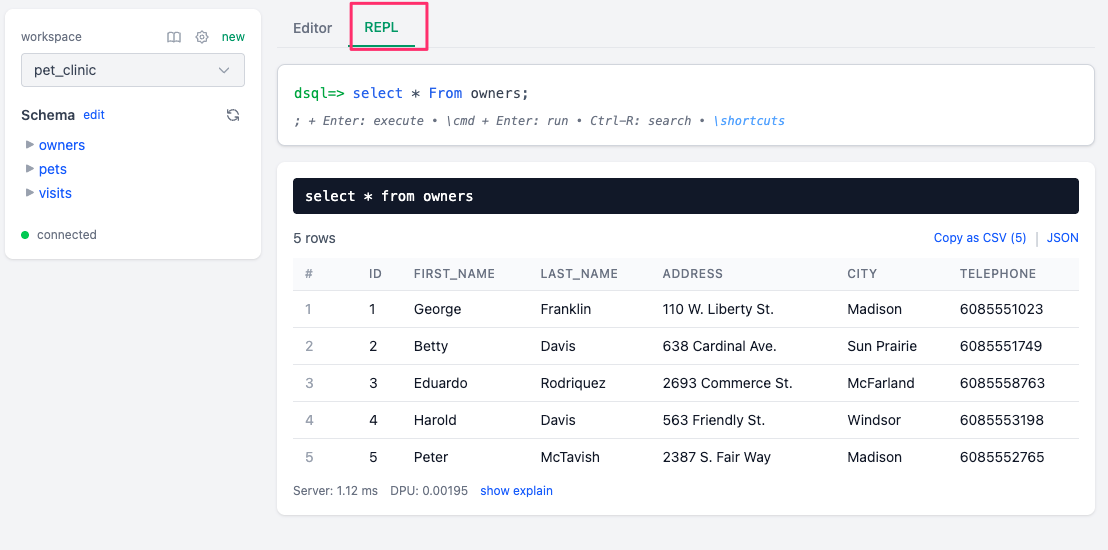Click into the dsql query input
Viewport: 1108px width, 550px height.
point(700,93)
